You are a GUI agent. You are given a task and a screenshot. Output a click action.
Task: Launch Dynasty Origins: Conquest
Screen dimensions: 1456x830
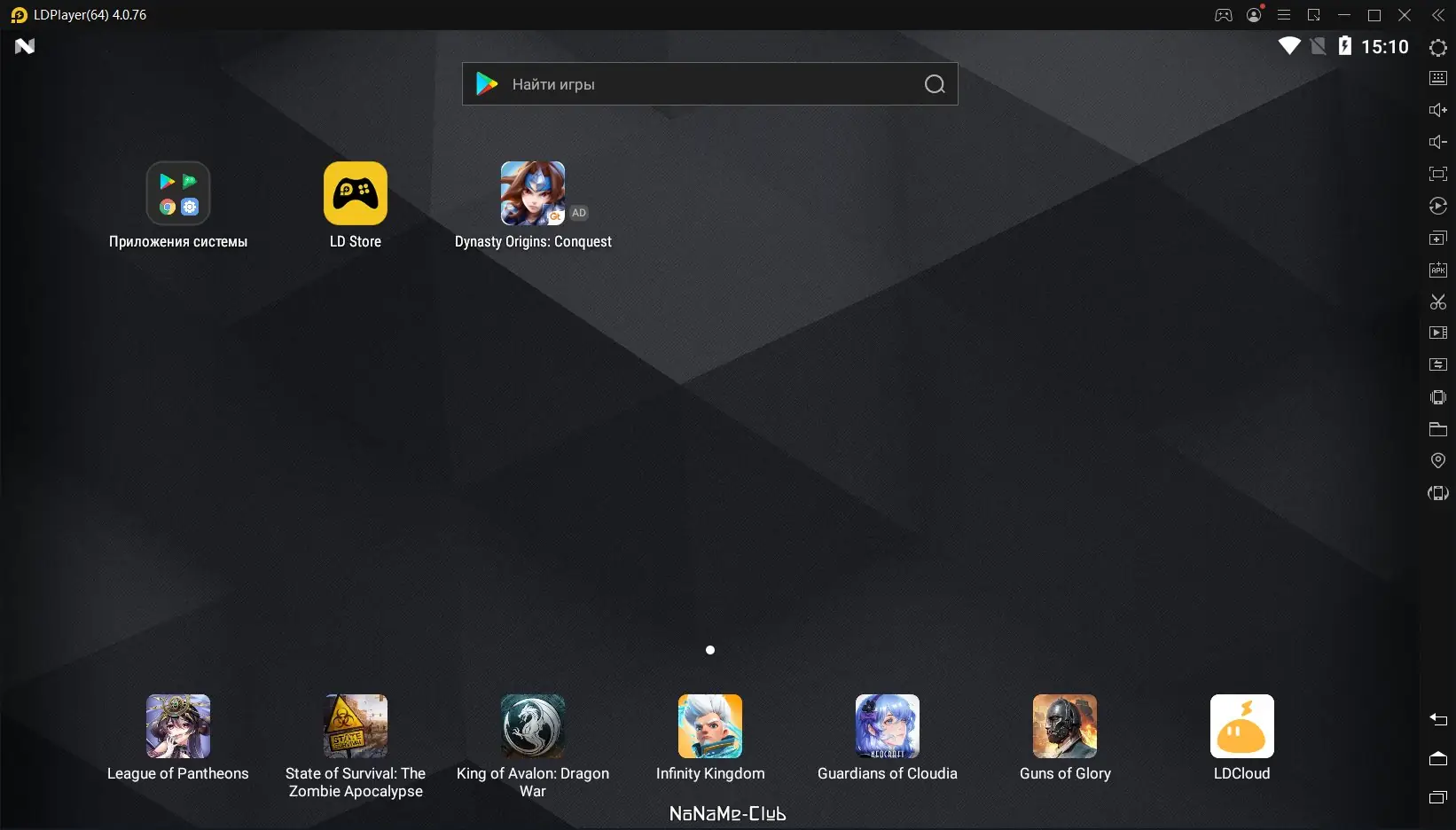click(x=533, y=193)
